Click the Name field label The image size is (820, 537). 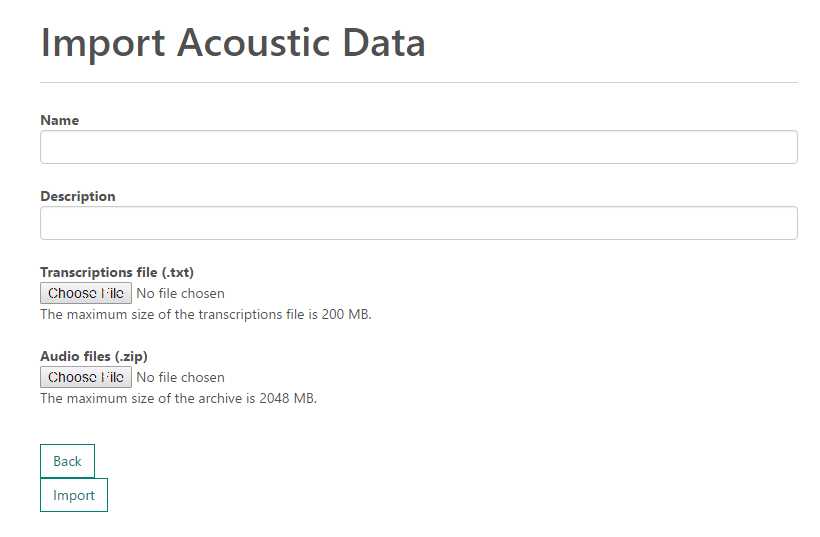coord(59,120)
